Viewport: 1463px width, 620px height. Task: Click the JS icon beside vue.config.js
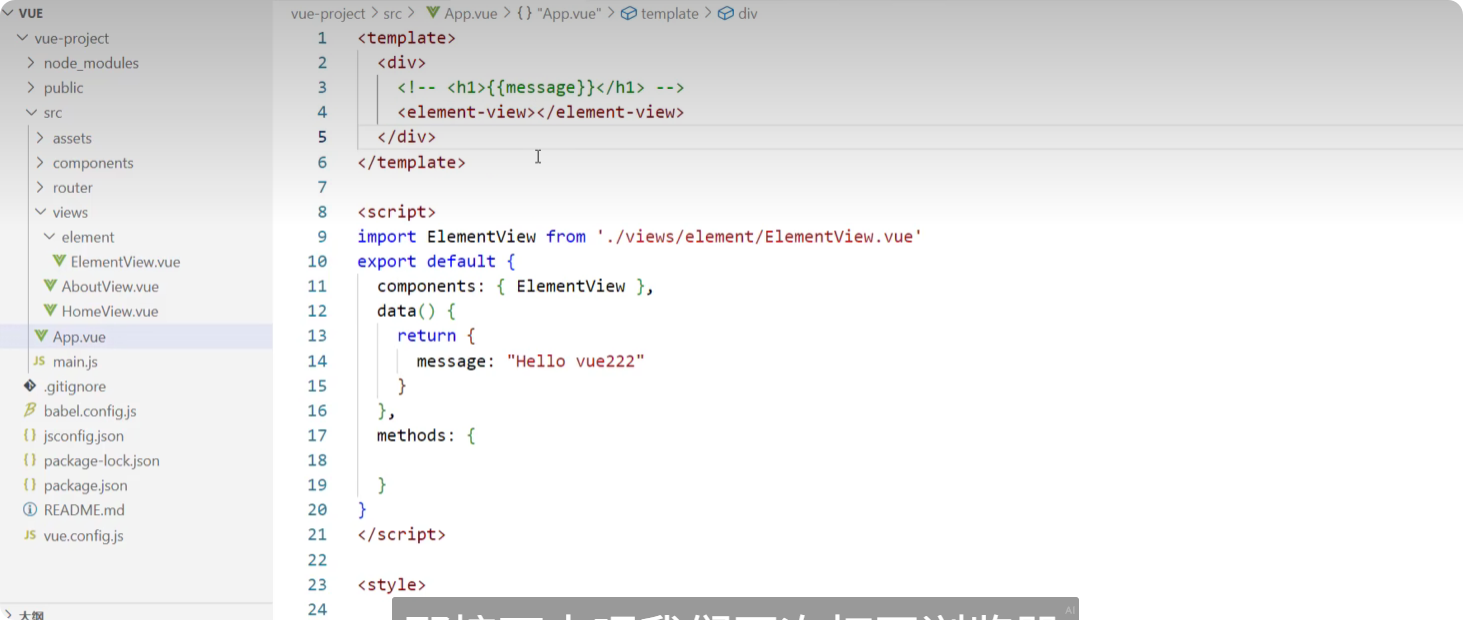(x=30, y=535)
